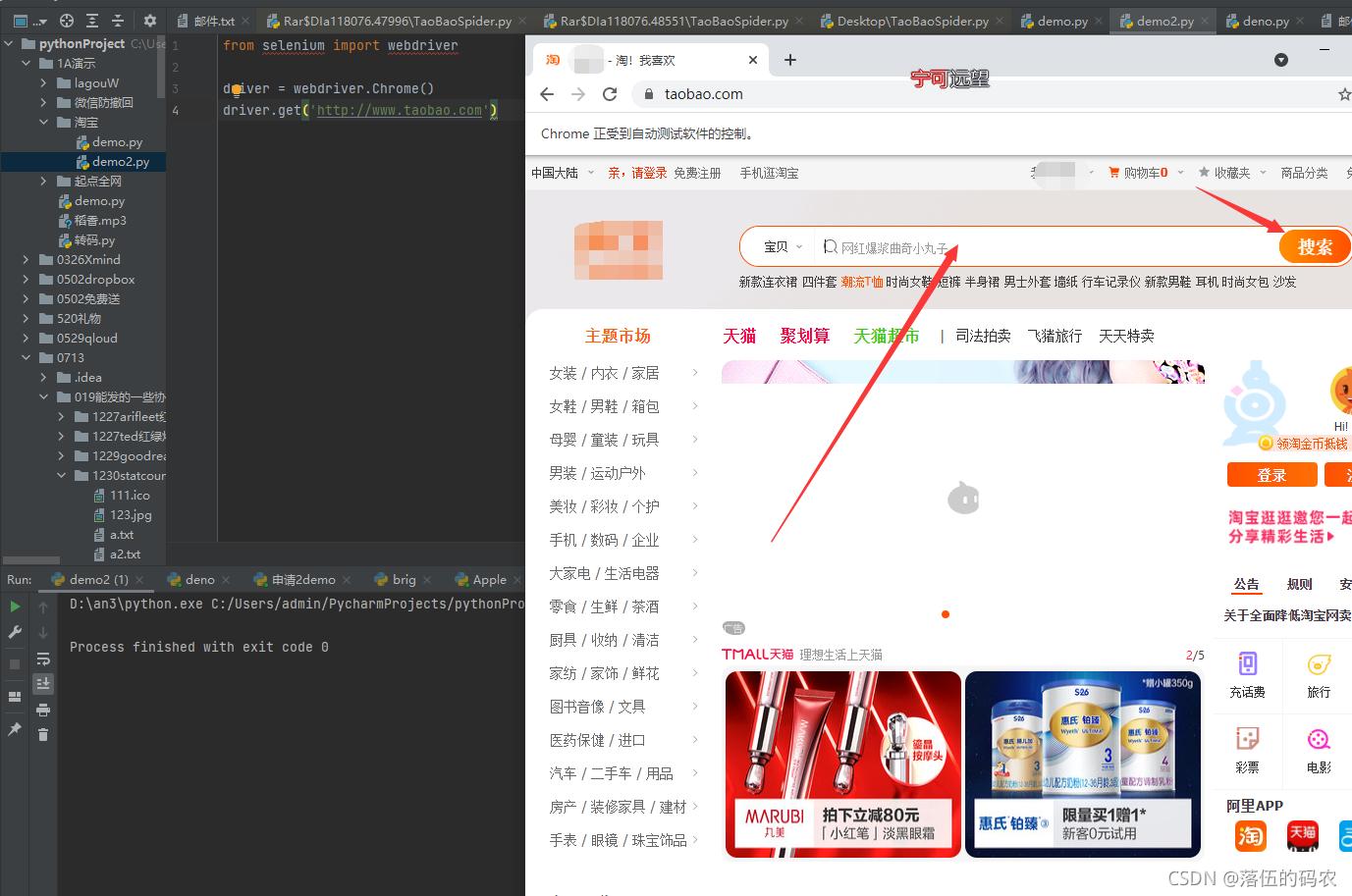This screenshot has height=896, width=1352.
Task: Click the 2/5 carousel progress indicator
Action: point(1196,656)
